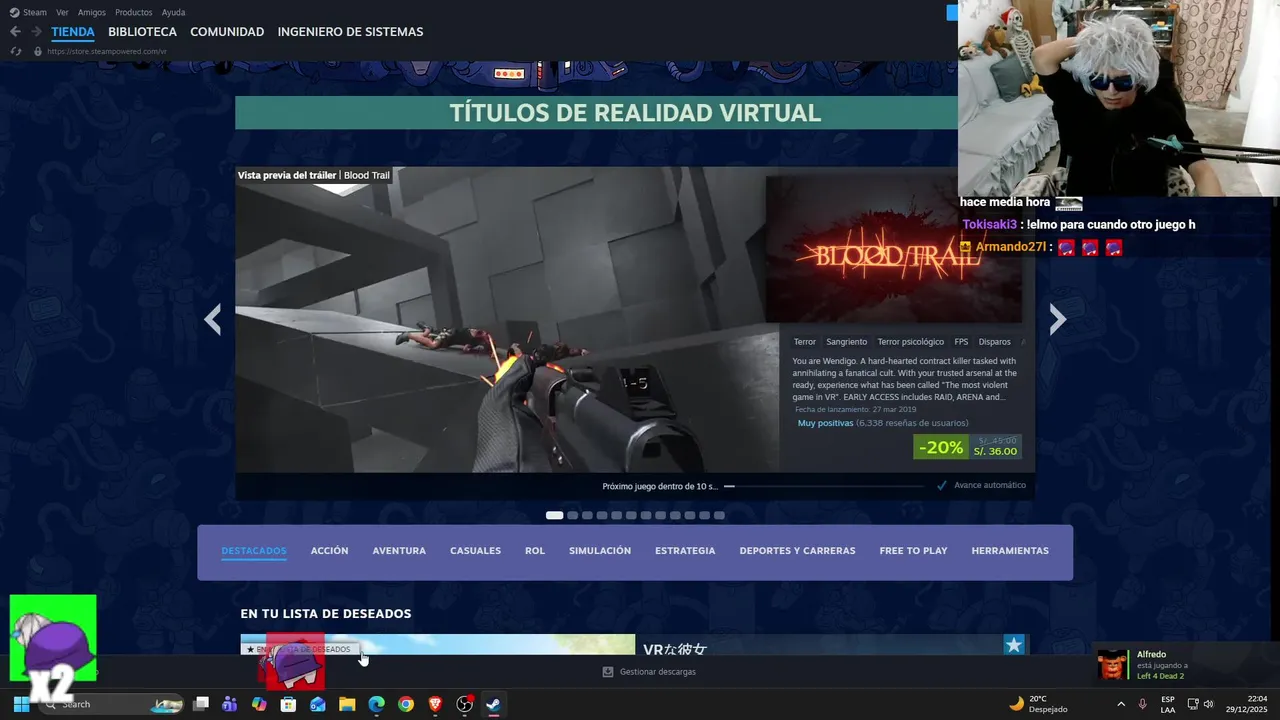
Task: Go back with the Steam back arrow
Action: coord(15,32)
